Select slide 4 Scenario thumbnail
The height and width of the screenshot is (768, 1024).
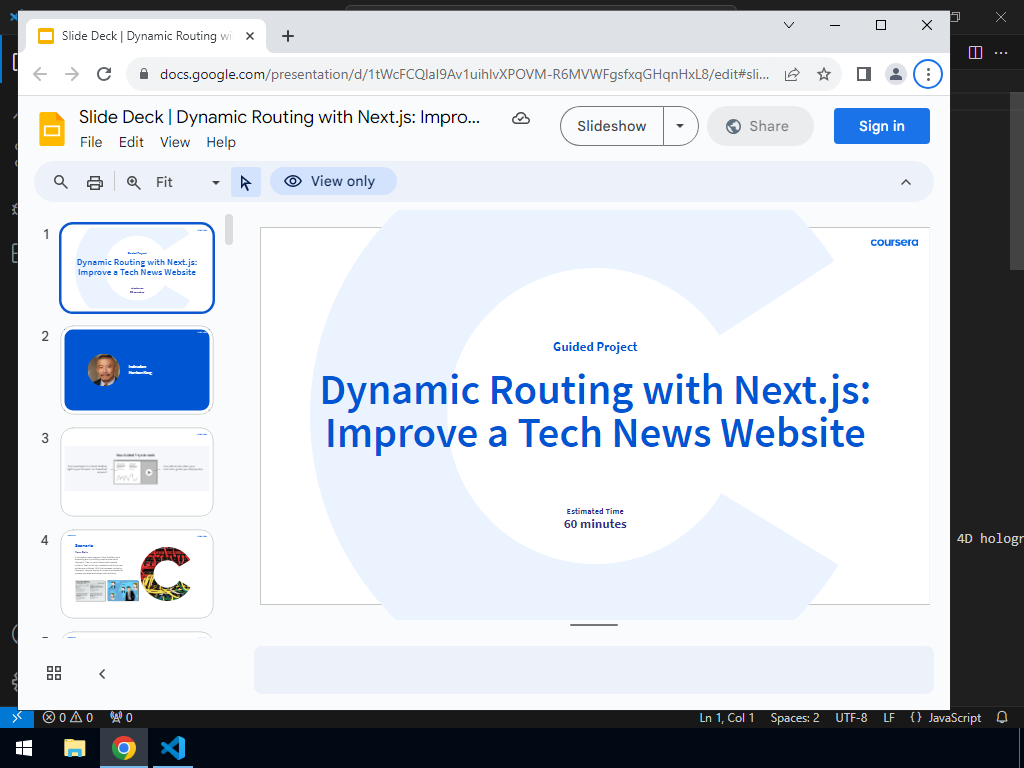(137, 573)
